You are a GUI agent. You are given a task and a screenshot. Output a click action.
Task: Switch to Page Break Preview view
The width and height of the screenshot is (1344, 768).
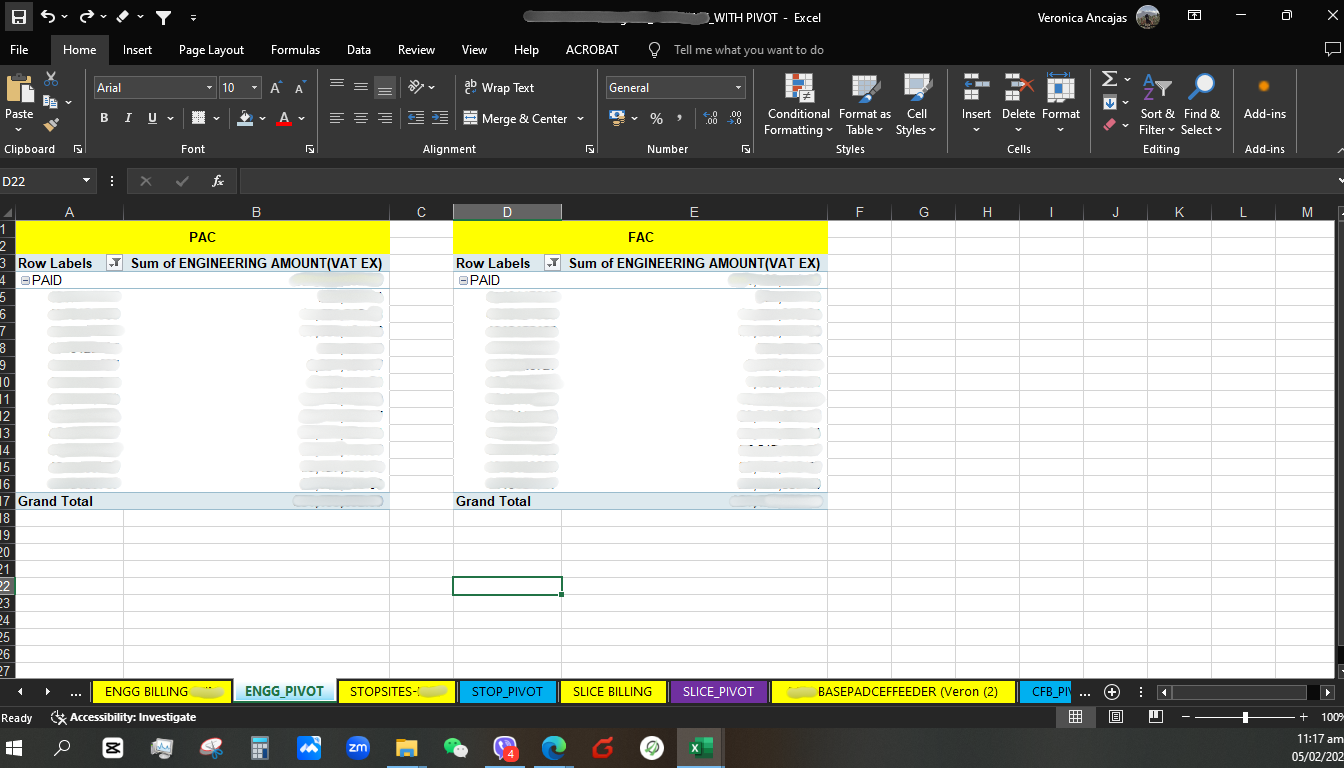pos(1155,717)
